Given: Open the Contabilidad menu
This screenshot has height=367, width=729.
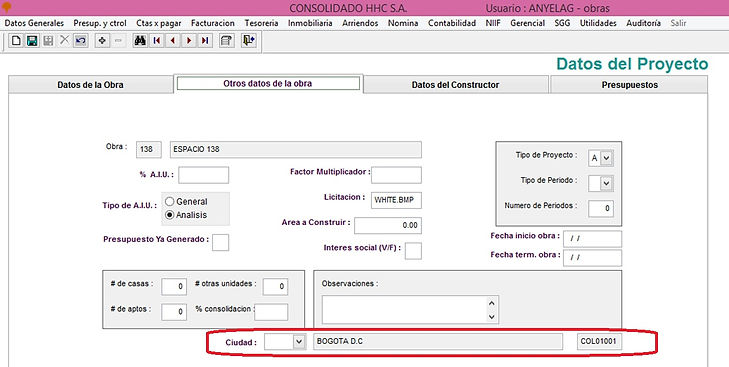Looking at the screenshot, I should pyautogui.click(x=452, y=23).
